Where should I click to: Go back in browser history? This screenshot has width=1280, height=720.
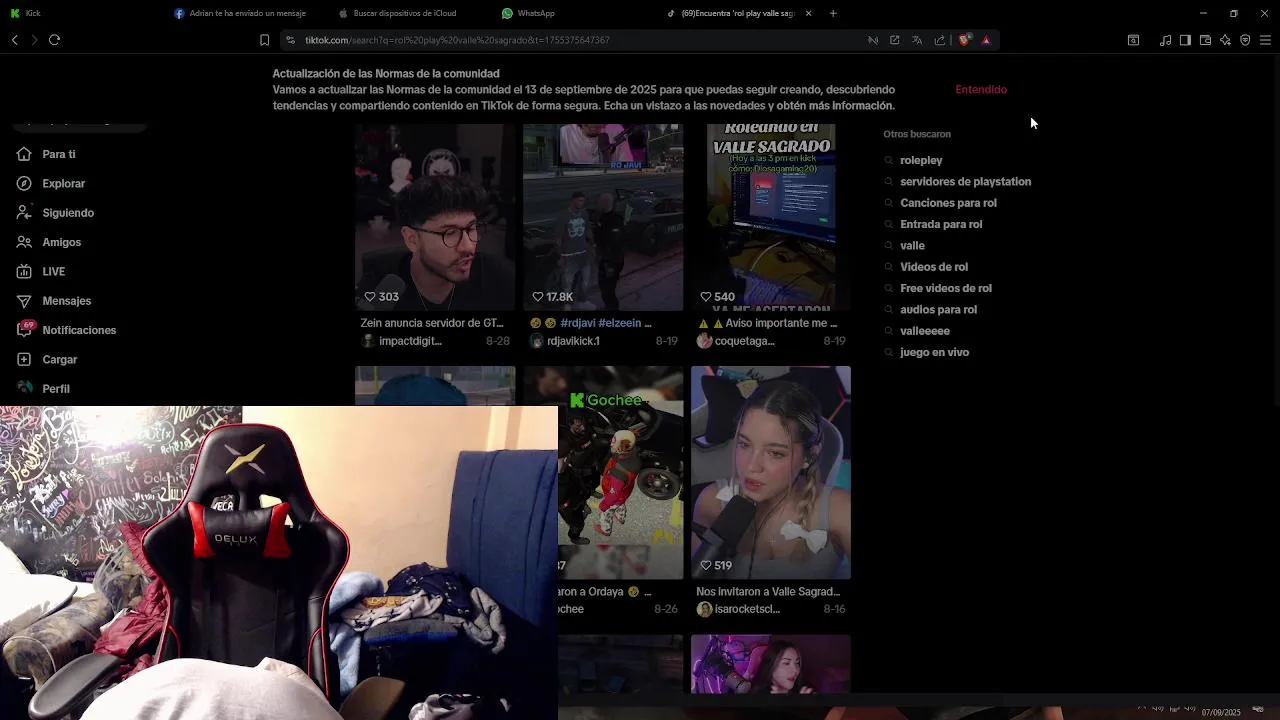pyautogui.click(x=15, y=40)
